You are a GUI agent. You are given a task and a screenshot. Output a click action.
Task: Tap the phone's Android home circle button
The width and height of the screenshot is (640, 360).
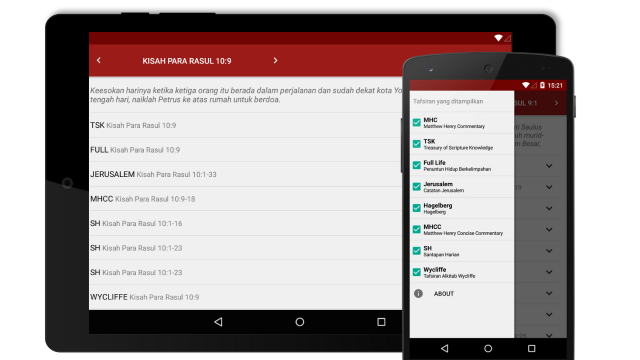click(x=488, y=349)
